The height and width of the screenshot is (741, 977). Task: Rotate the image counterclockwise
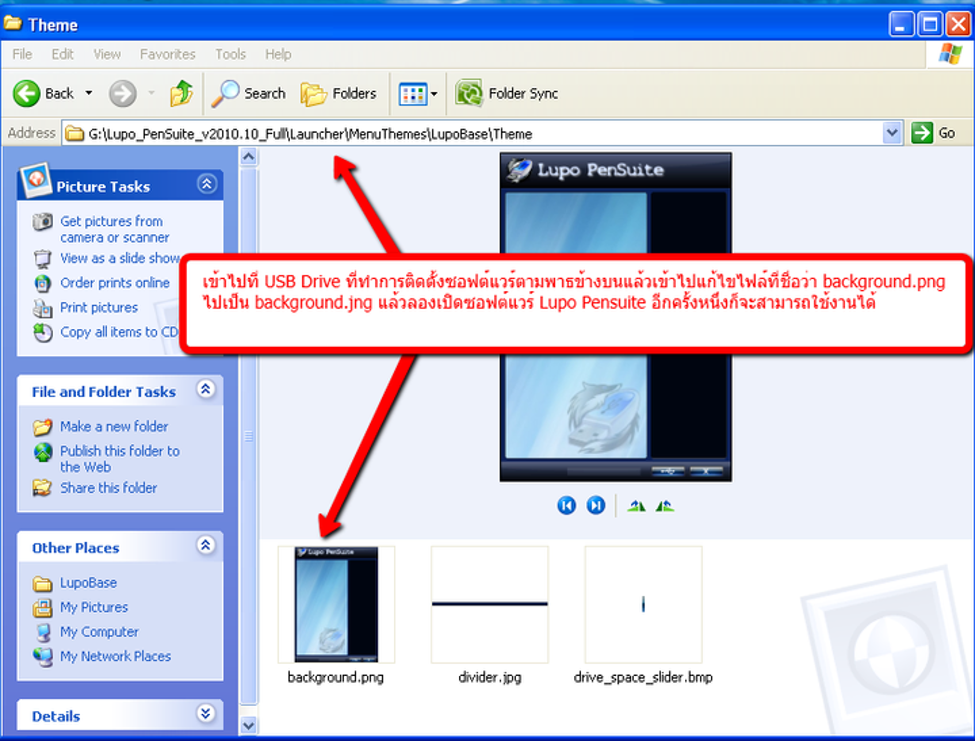click(x=665, y=505)
